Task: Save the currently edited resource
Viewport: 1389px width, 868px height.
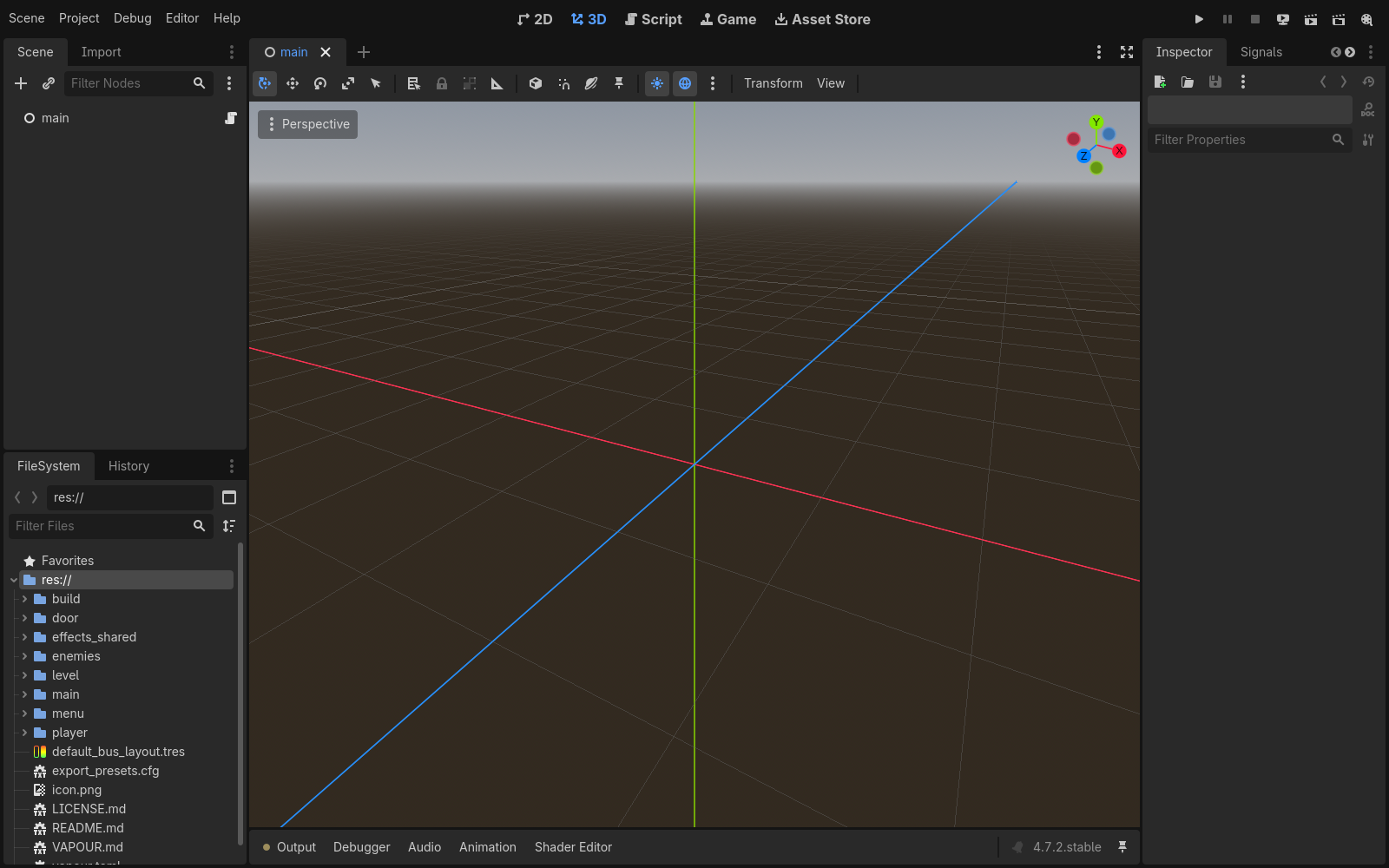Action: click(1215, 82)
